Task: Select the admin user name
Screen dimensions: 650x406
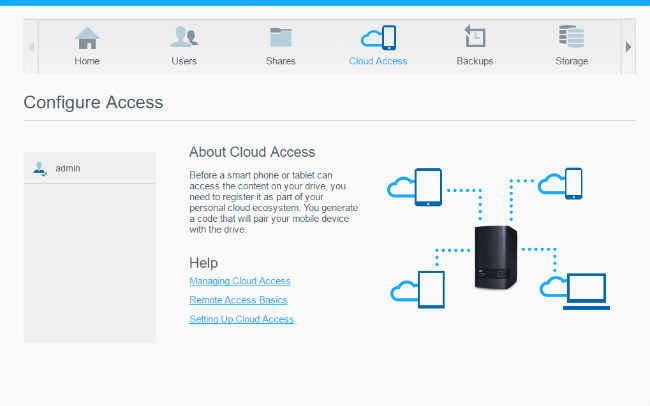Action: pyautogui.click(x=68, y=168)
